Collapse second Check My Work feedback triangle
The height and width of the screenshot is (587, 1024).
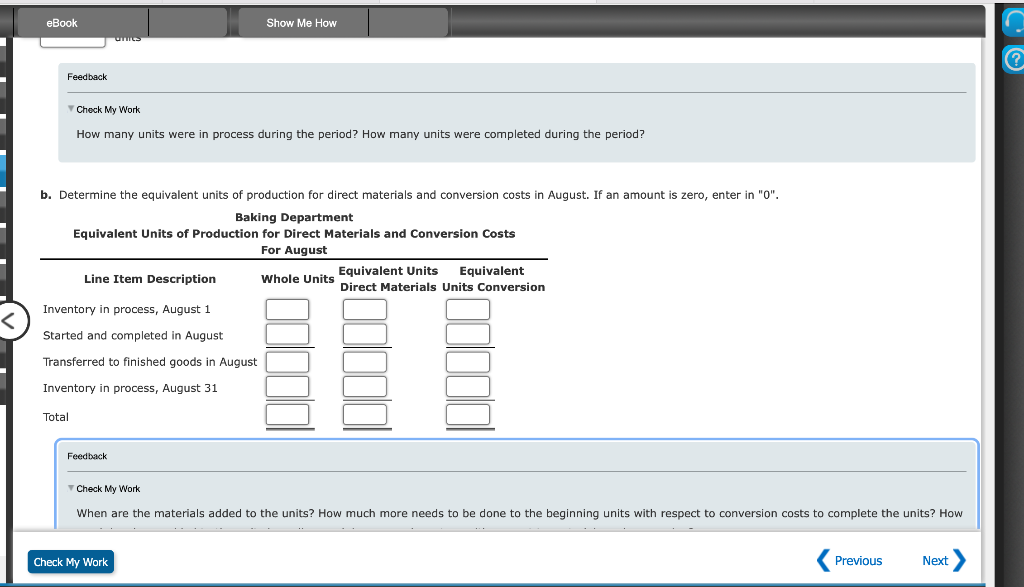click(x=71, y=488)
